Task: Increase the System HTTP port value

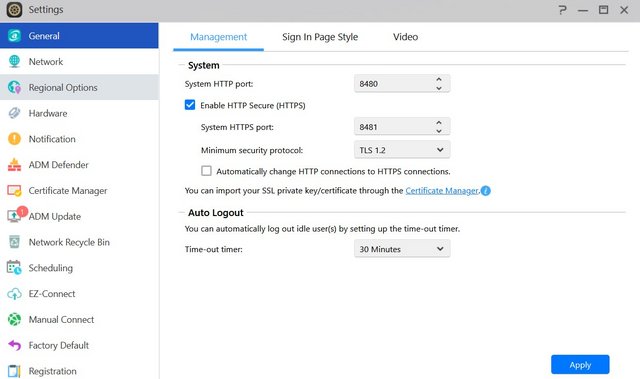Action: click(439, 80)
